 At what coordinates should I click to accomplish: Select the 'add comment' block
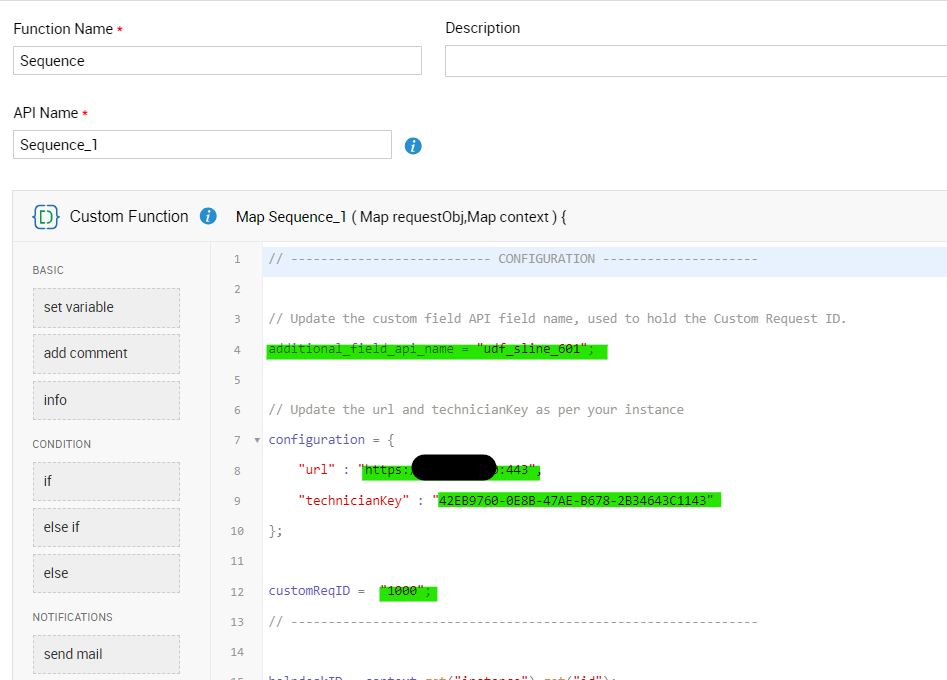[x=106, y=354]
